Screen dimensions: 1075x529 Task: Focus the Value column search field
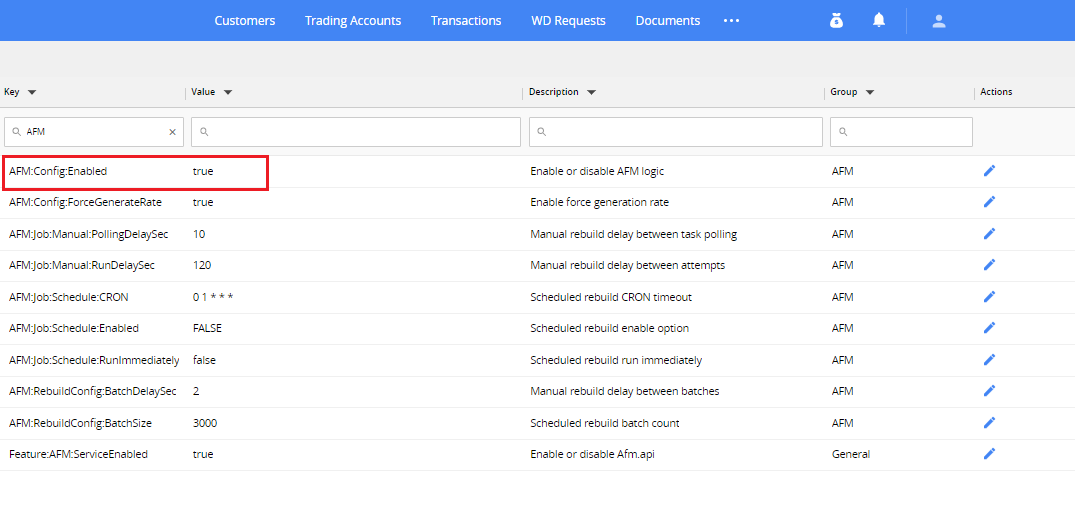356,132
